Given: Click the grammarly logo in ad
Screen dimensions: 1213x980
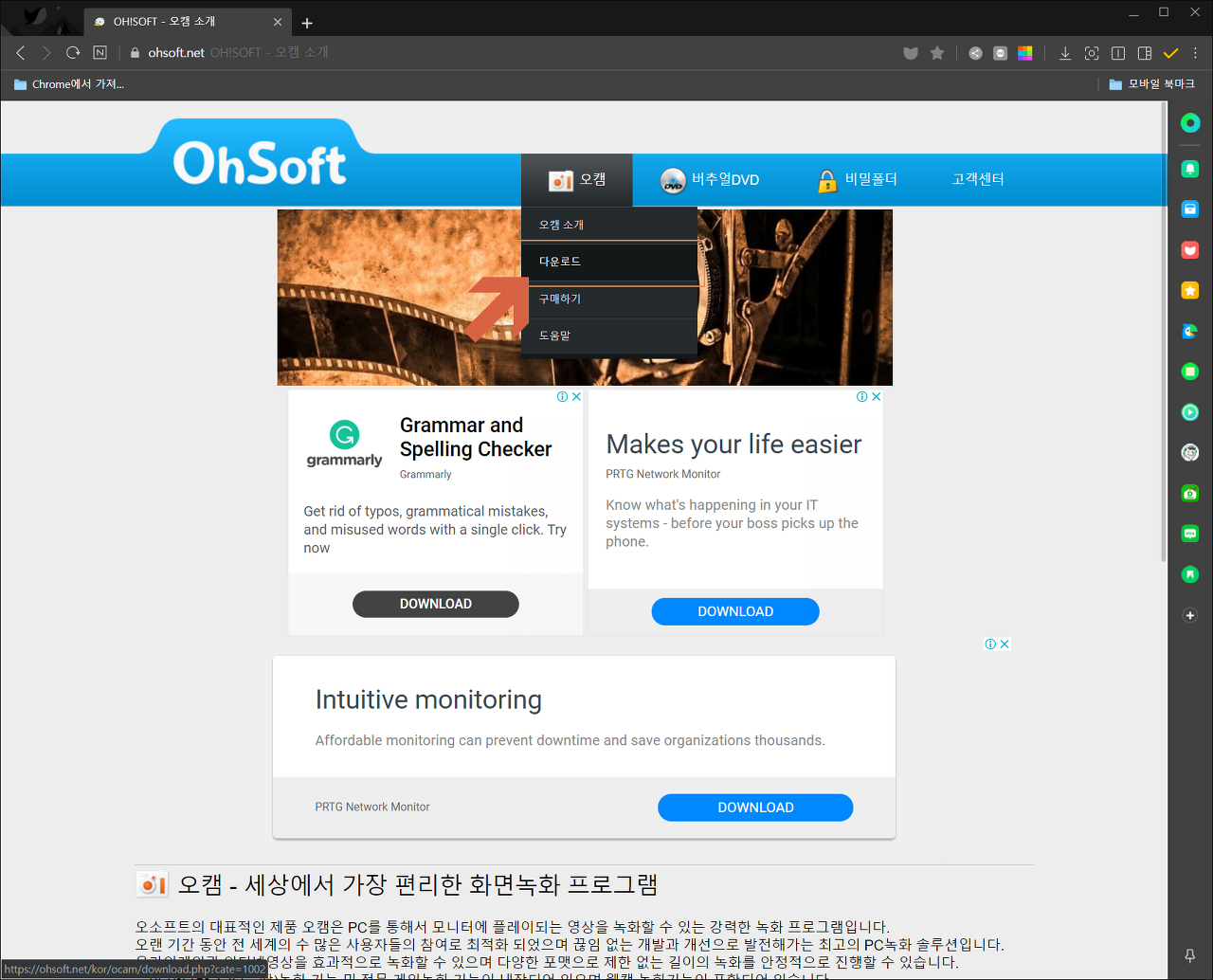Looking at the screenshot, I should [344, 445].
